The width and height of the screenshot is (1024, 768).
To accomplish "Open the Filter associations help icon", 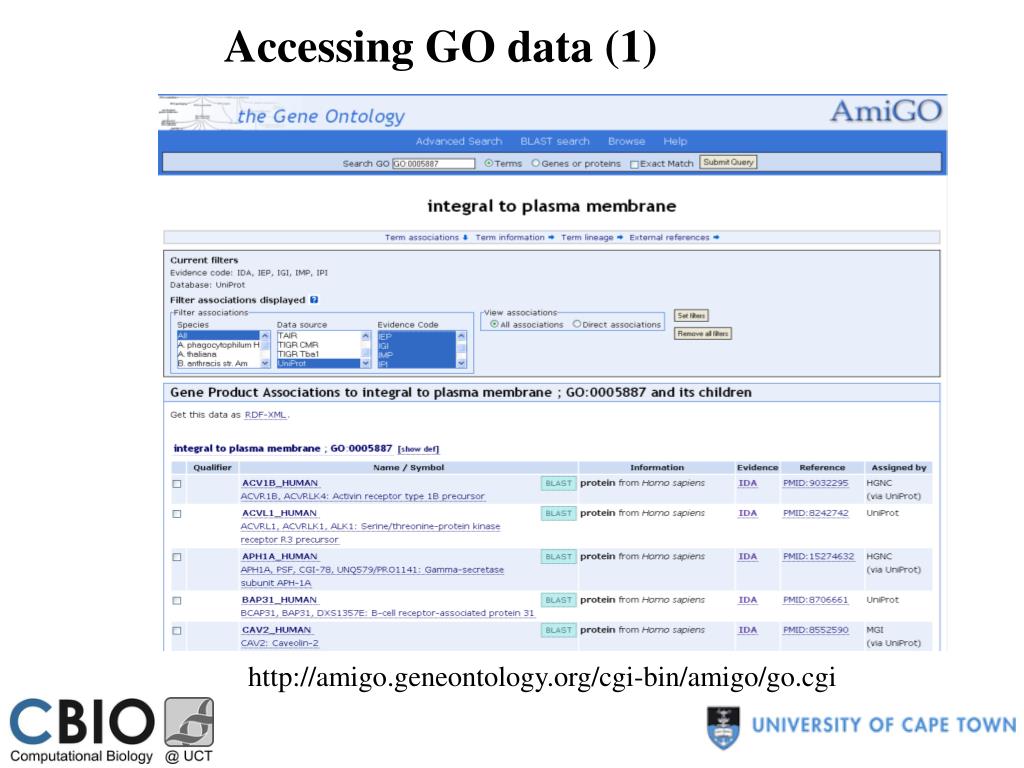I will click(314, 300).
